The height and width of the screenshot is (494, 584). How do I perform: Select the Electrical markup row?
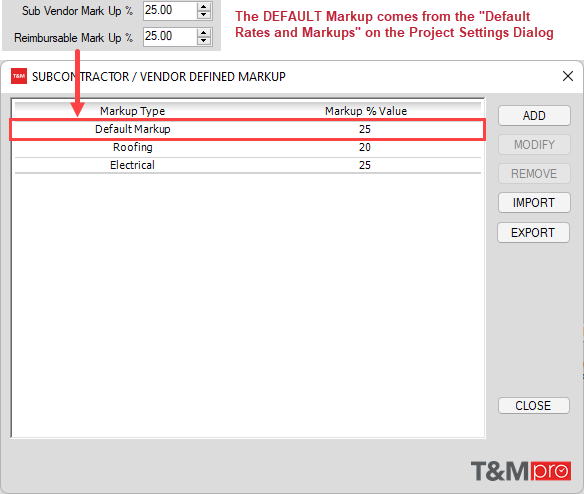point(248,165)
